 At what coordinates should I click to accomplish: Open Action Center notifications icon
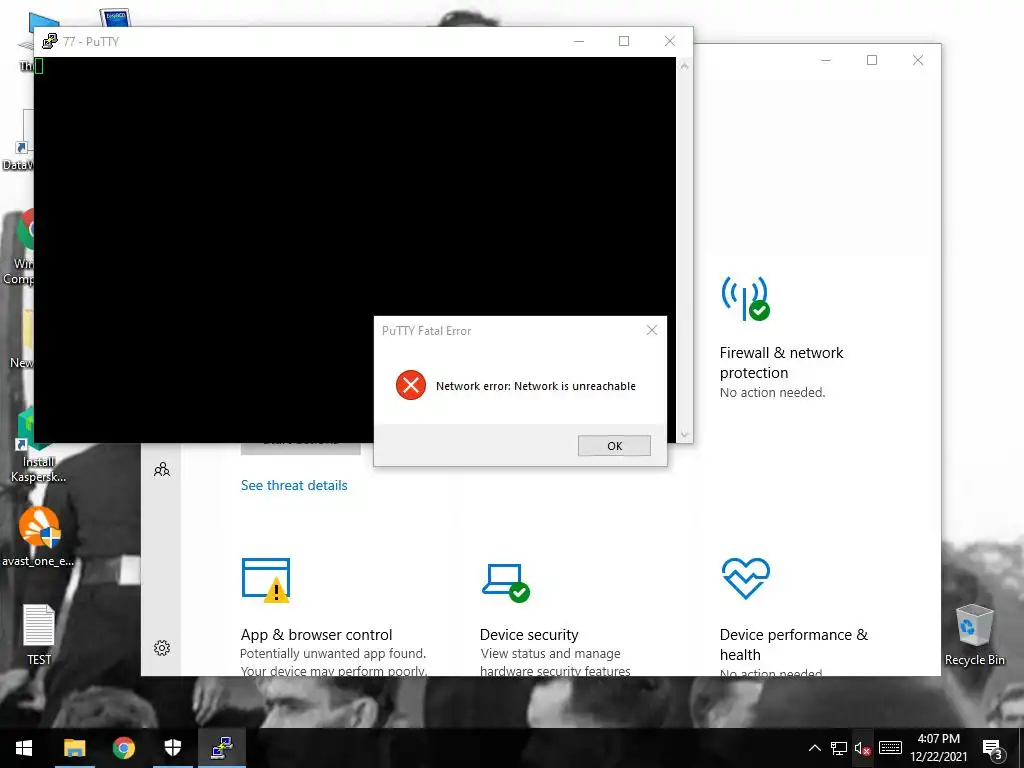click(x=992, y=749)
